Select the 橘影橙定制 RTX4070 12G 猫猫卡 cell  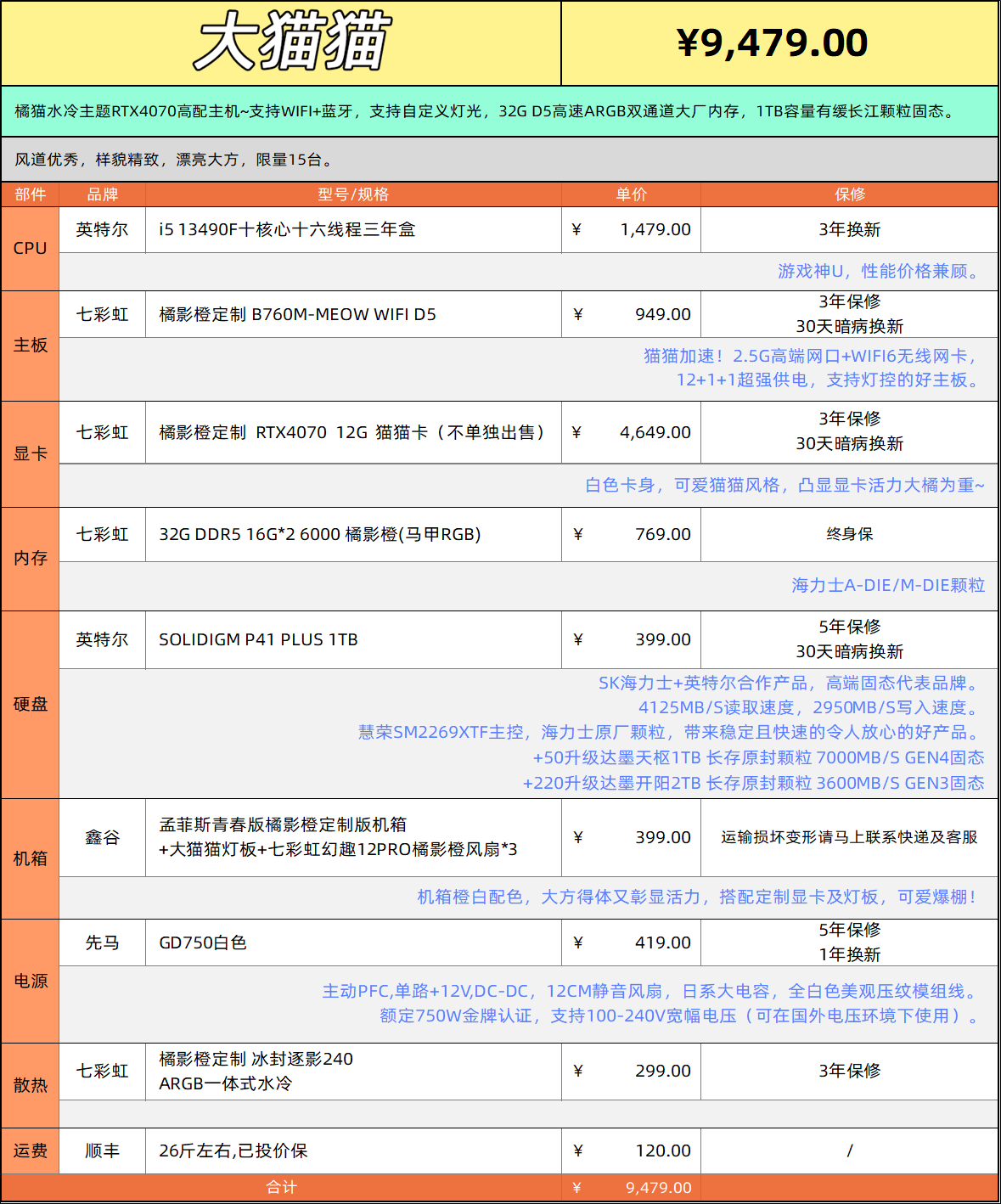click(x=353, y=432)
